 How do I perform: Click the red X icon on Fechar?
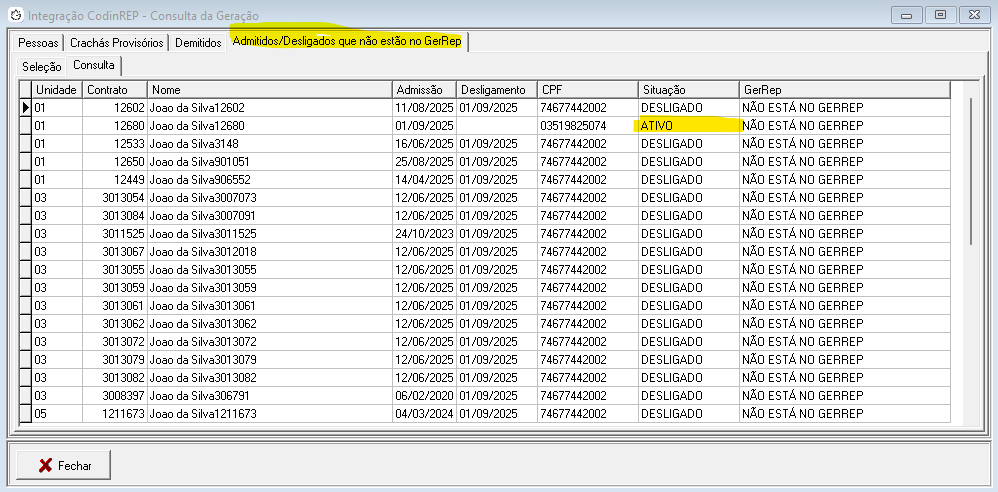44,466
